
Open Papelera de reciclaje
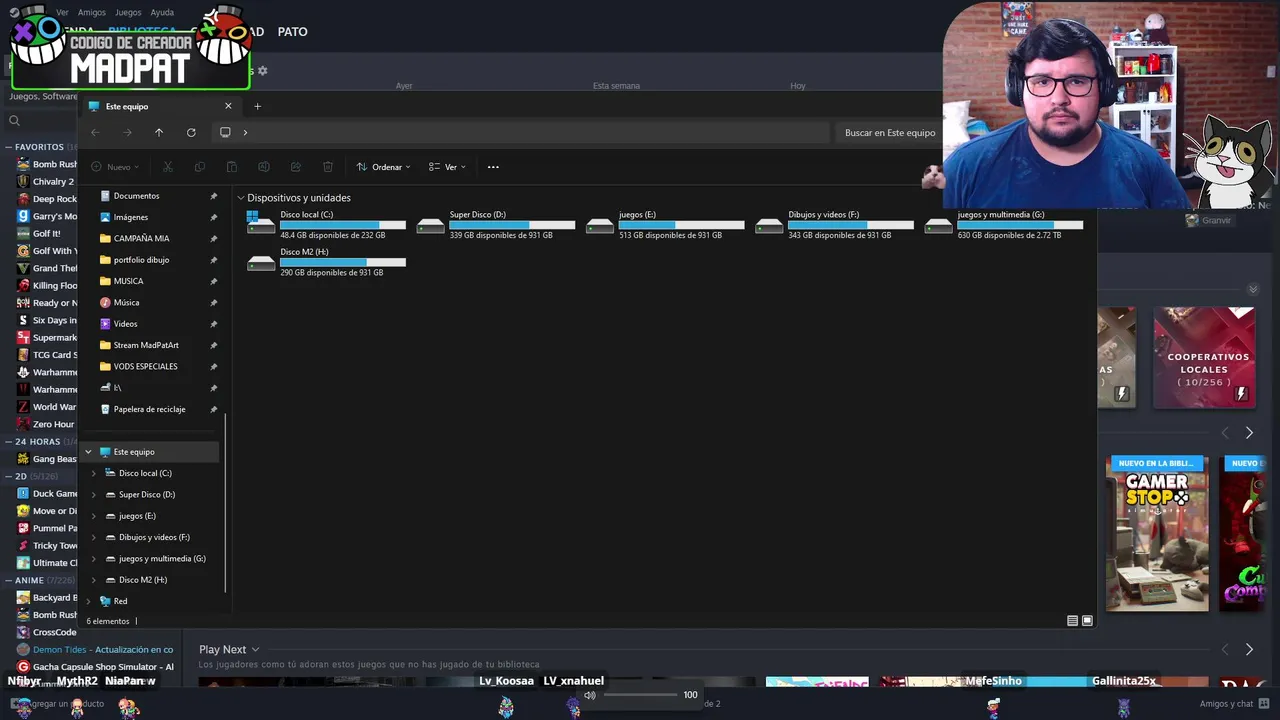click(x=149, y=409)
